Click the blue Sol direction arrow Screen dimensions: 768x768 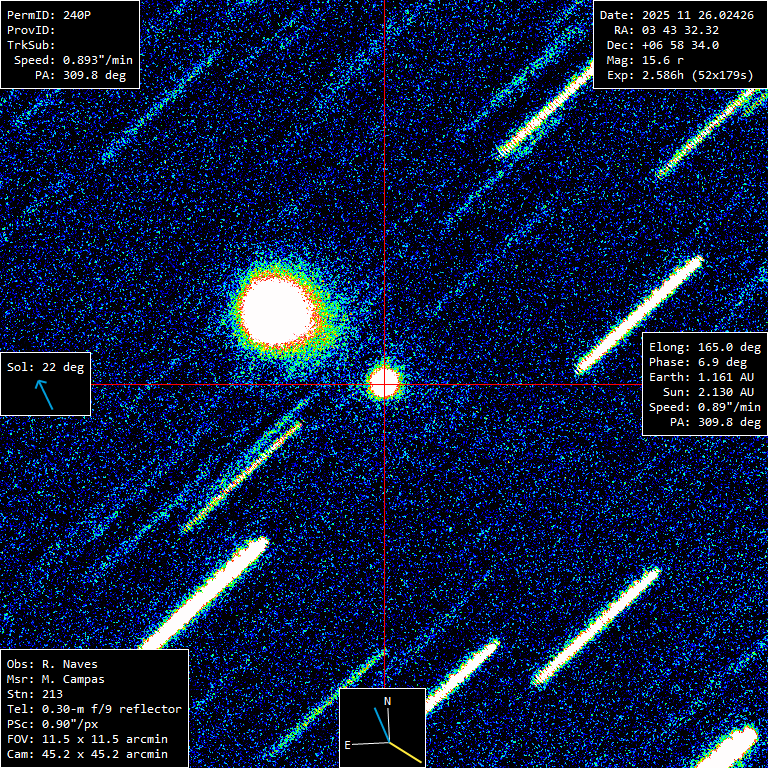[45, 395]
